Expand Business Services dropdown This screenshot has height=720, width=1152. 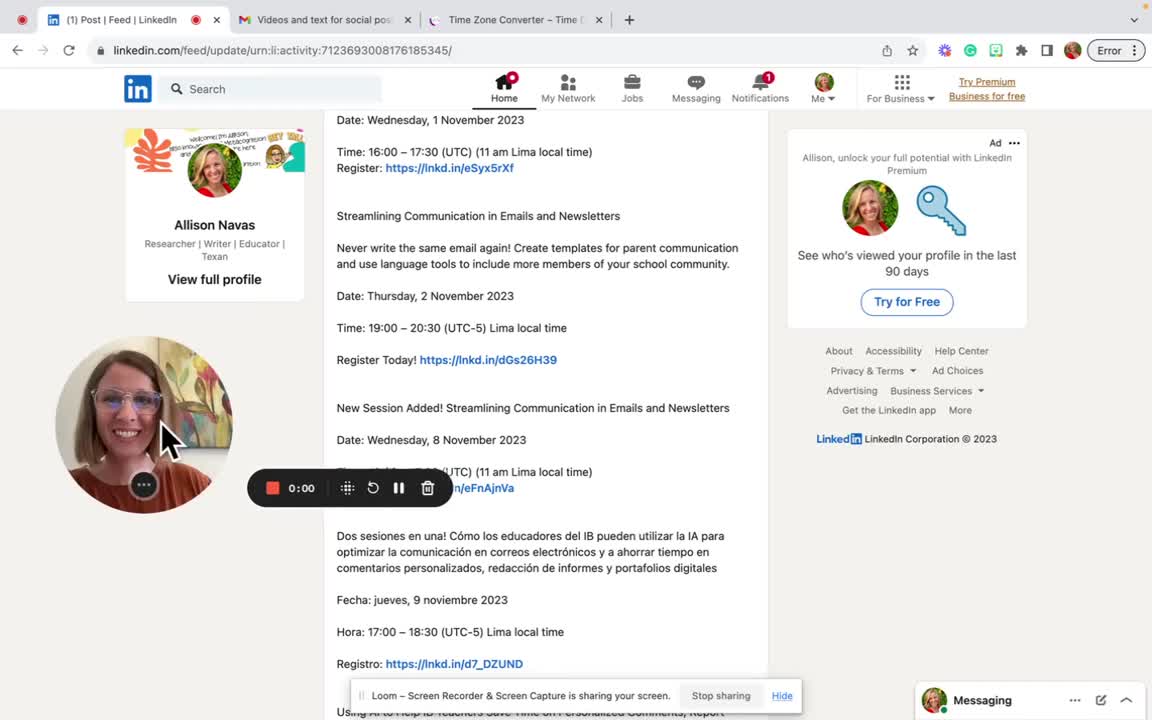pos(937,391)
